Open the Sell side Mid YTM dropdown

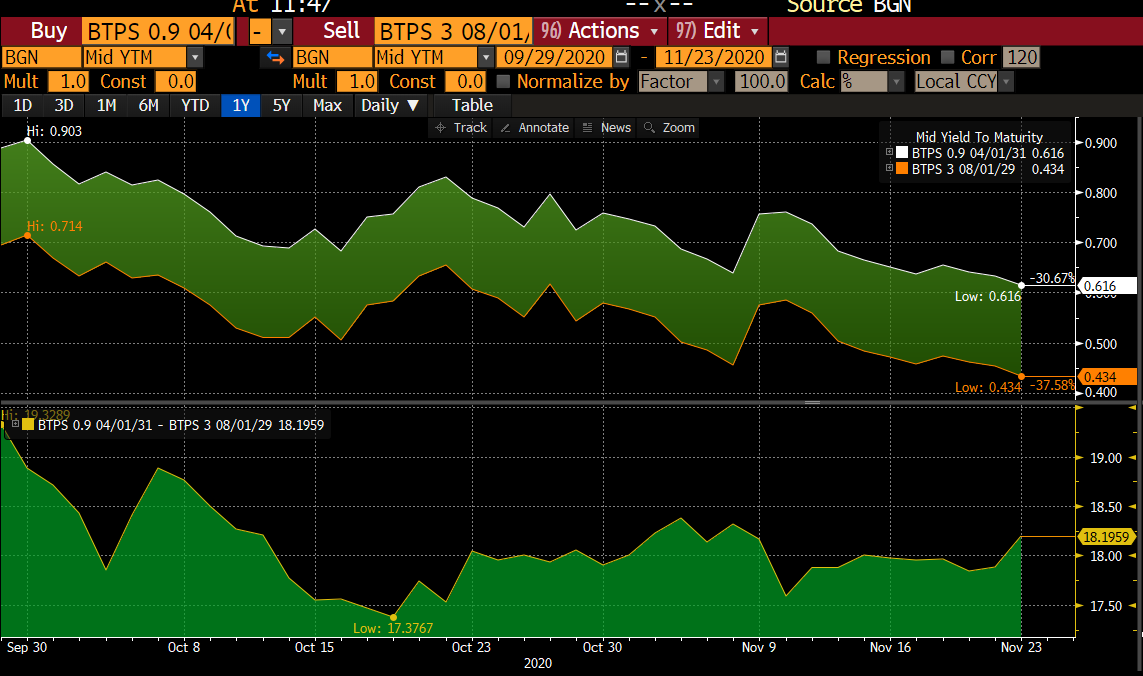(x=486, y=57)
